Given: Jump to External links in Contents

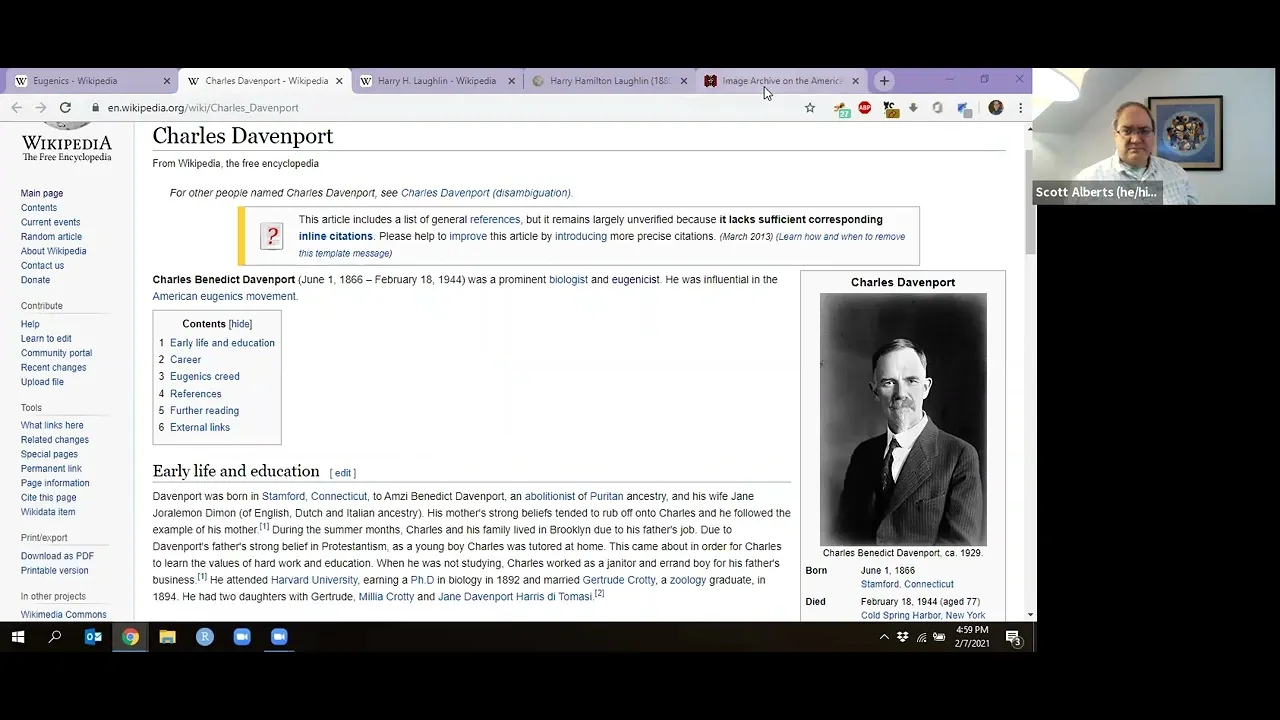Looking at the screenshot, I should (x=199, y=428).
